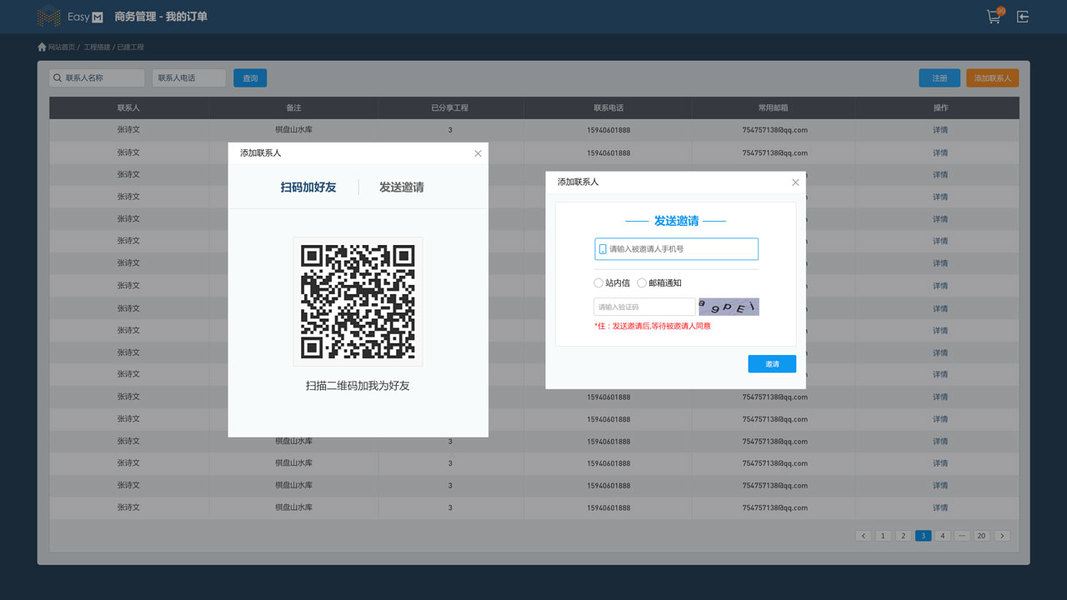Image resolution: width=1067 pixels, height=600 pixels.
Task: Select the 邮箱通知 radio option
Action: (x=642, y=283)
